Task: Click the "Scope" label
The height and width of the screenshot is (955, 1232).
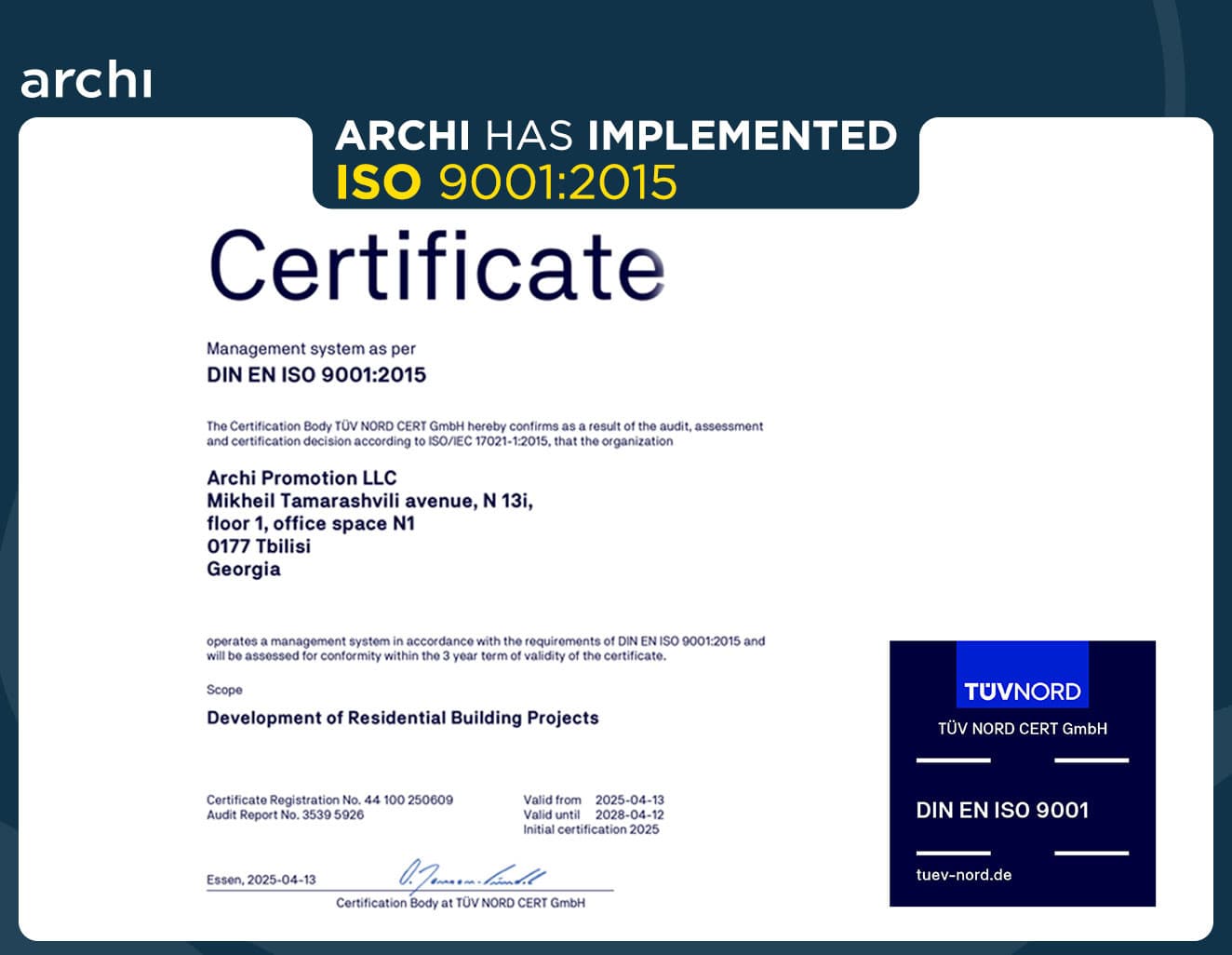Action: pyautogui.click(x=224, y=690)
